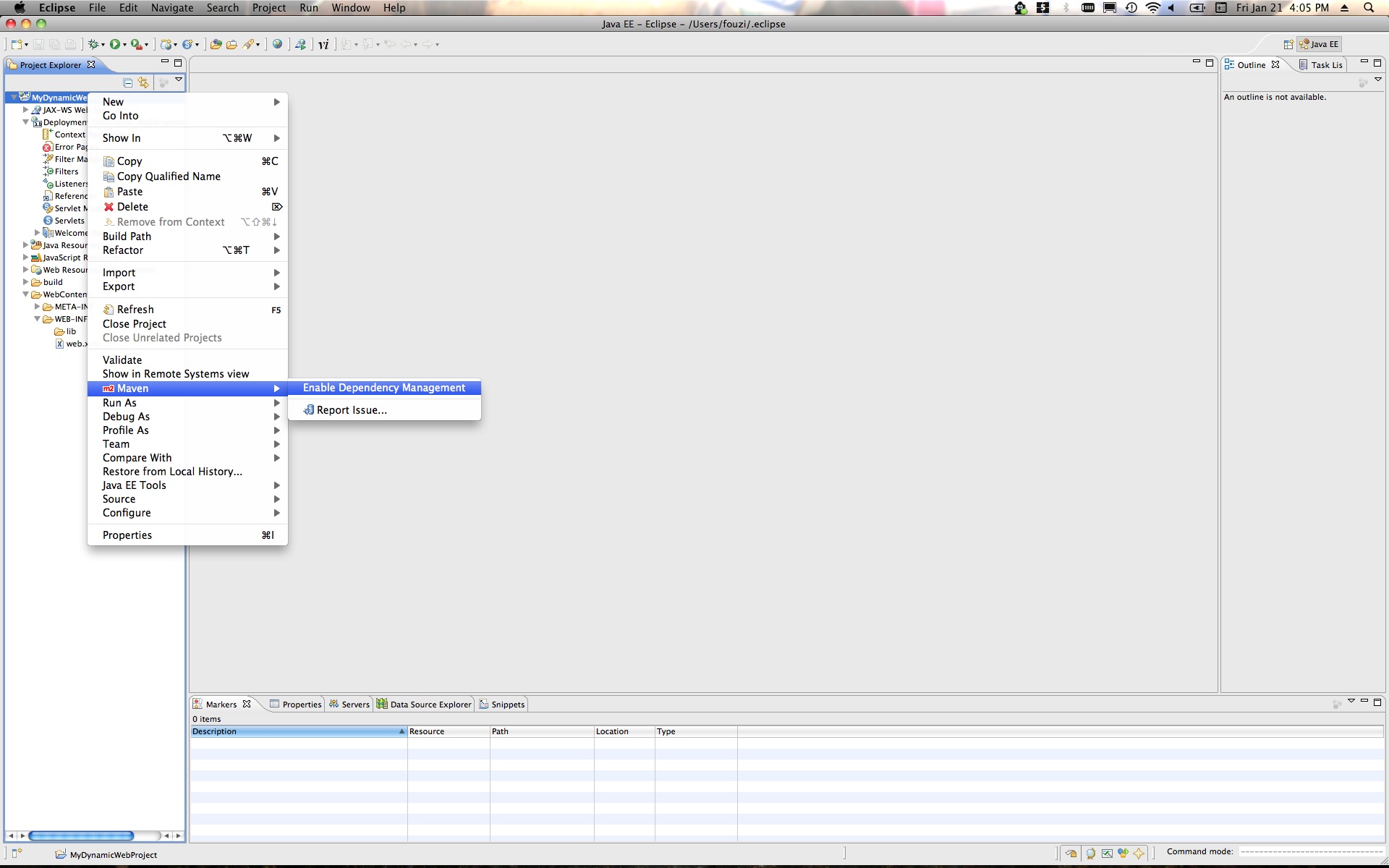Toggle Link with Editor in Project Explorer

[x=143, y=82]
